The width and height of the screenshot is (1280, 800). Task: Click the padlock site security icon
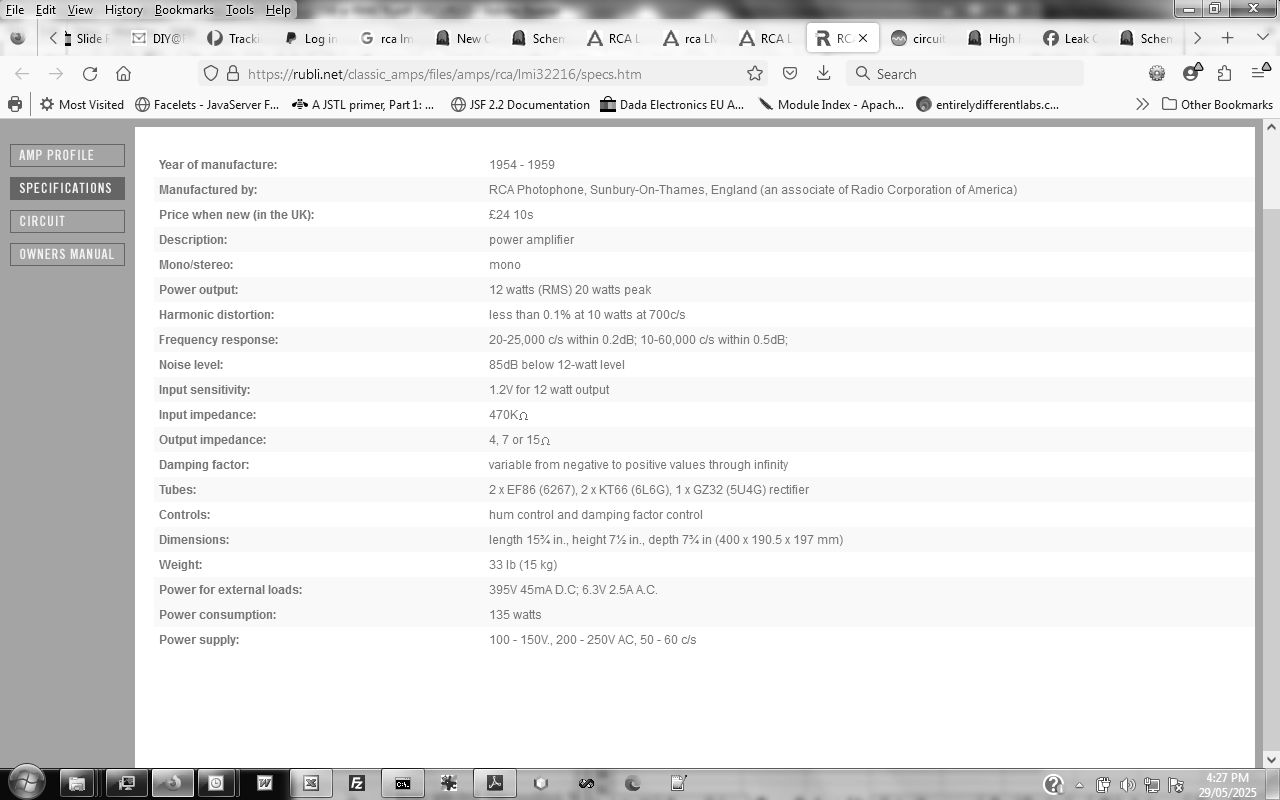click(x=232, y=73)
